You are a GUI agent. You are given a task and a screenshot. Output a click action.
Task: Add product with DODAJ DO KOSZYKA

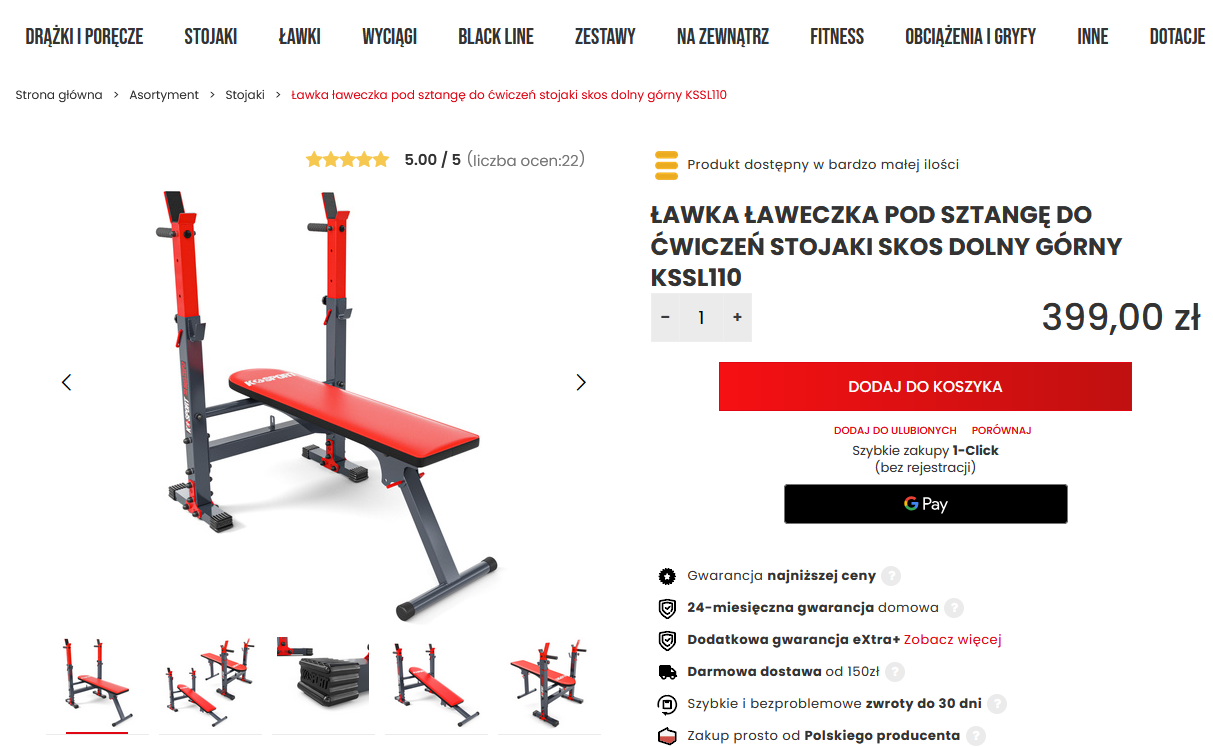click(925, 386)
